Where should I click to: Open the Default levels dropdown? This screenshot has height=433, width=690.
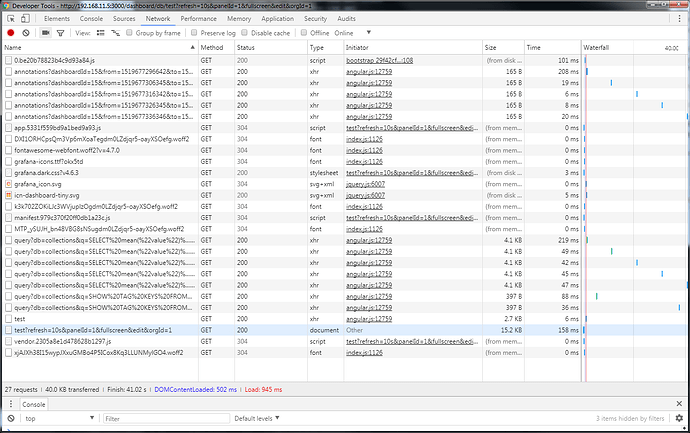257,418
